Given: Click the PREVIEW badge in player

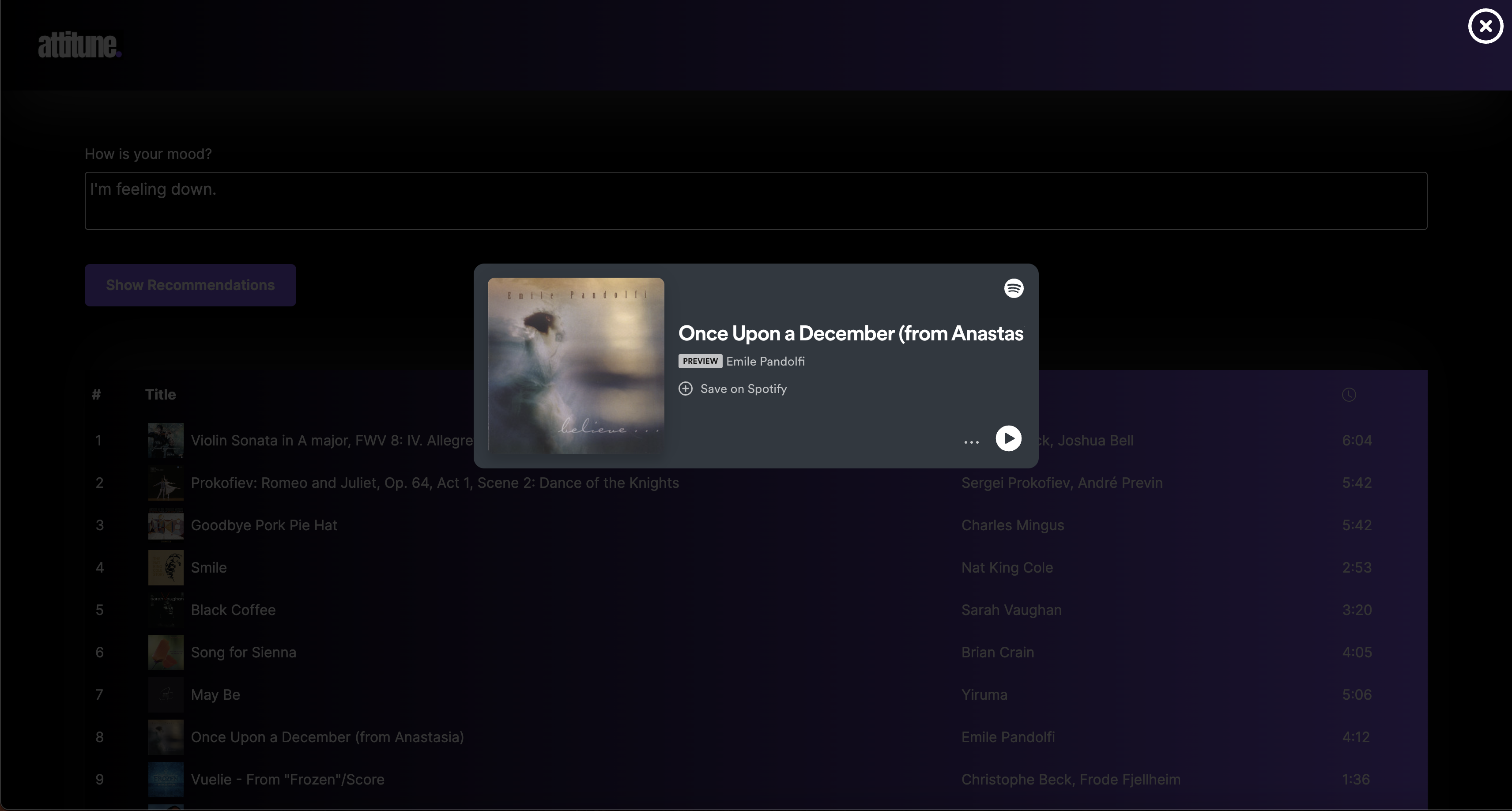Looking at the screenshot, I should tap(700, 361).
